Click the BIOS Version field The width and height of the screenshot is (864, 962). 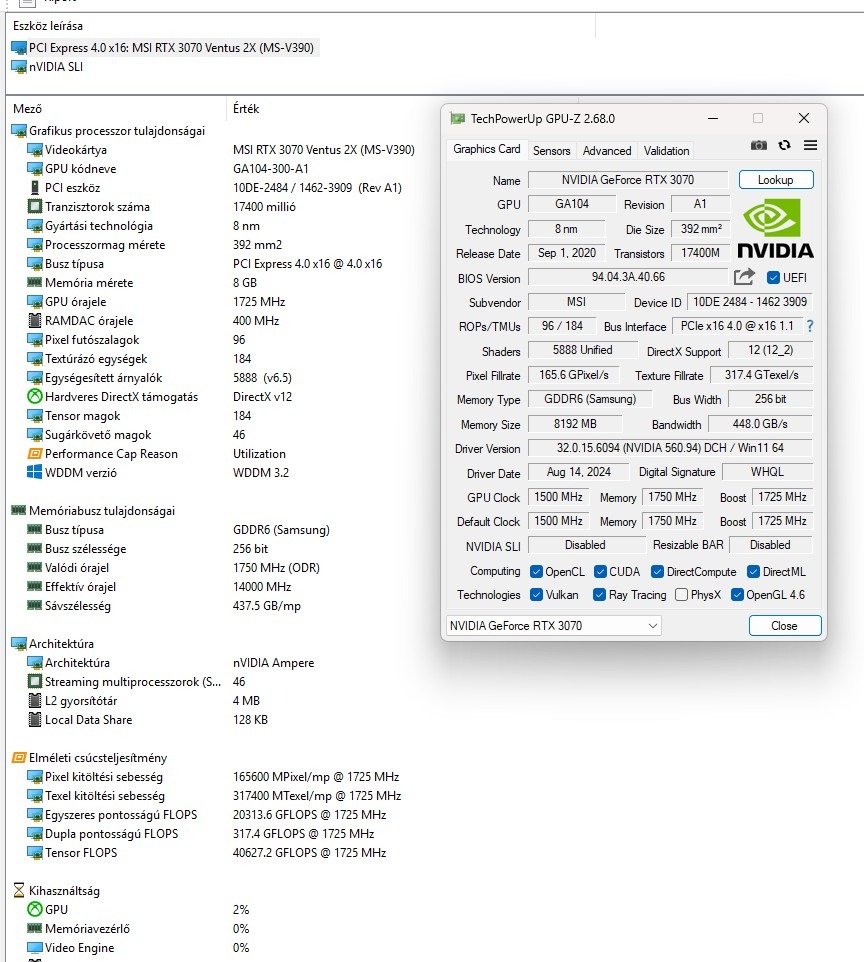click(628, 277)
